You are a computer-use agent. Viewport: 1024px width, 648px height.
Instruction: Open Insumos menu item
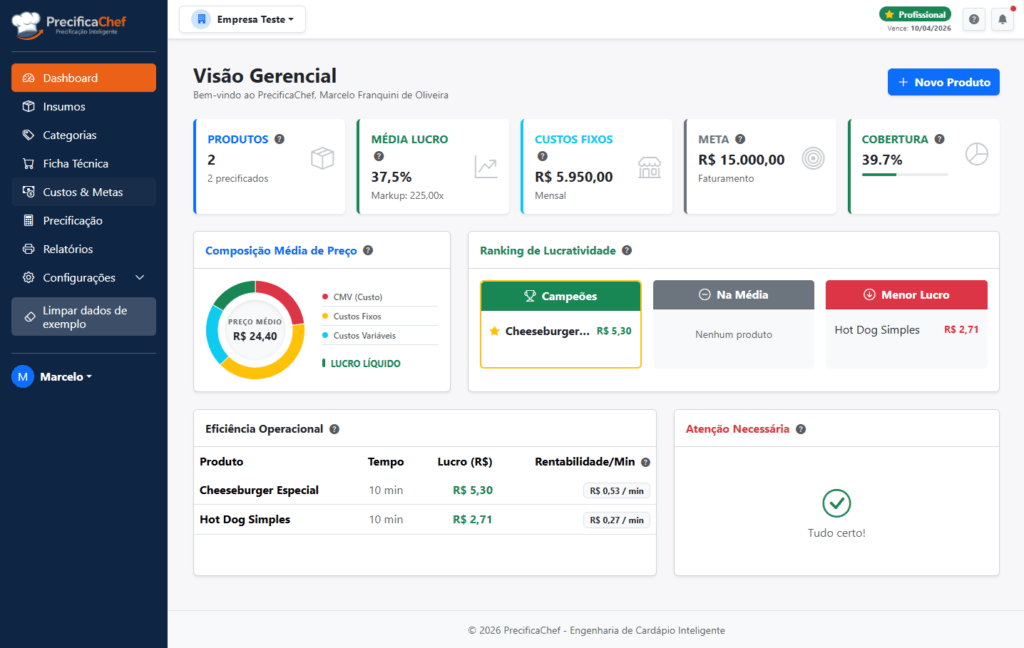point(84,106)
